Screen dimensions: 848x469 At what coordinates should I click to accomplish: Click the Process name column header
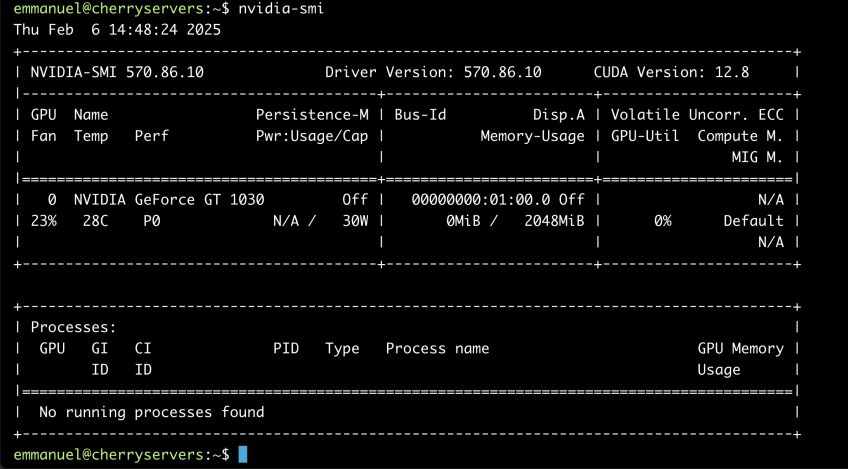437,348
